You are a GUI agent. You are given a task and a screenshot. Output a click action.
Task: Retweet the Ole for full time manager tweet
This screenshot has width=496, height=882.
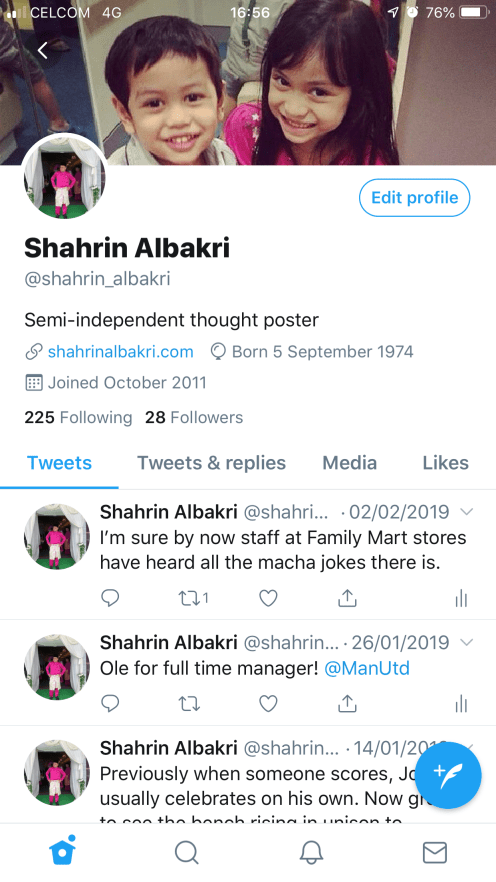(x=189, y=704)
